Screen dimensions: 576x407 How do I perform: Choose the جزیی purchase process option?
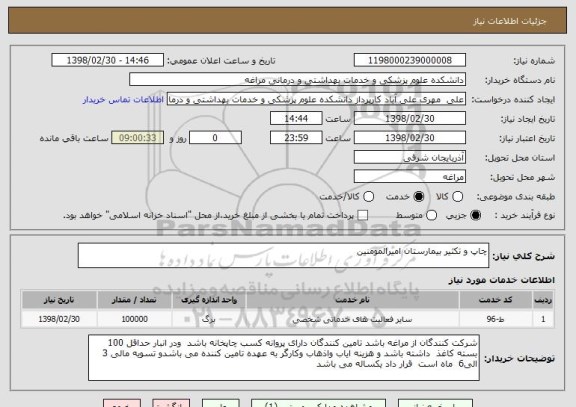pos(475,215)
